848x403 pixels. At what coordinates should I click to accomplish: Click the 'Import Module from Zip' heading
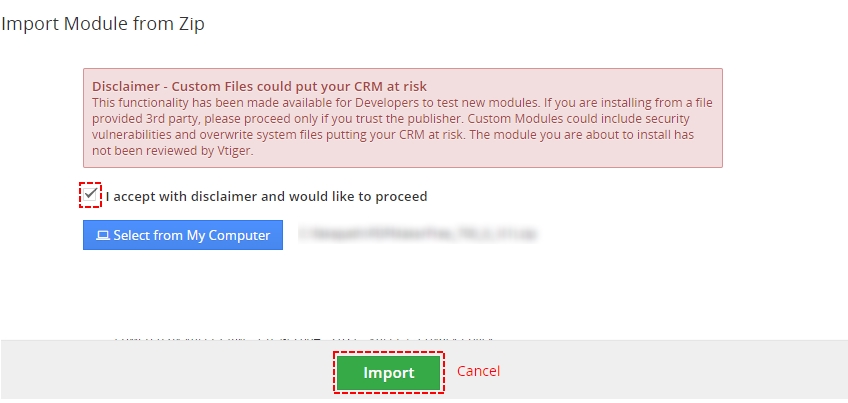point(103,23)
